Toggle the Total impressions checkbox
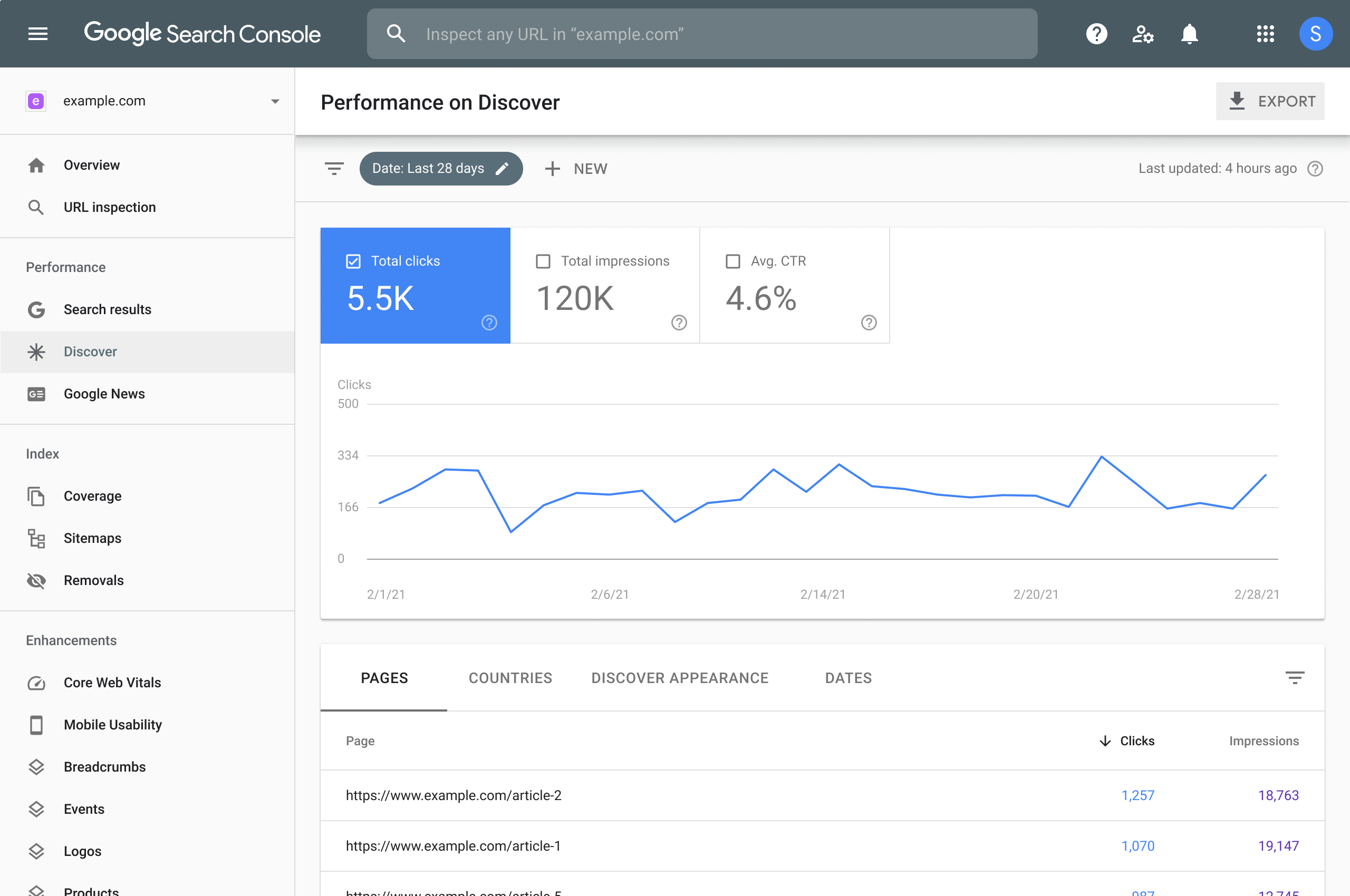Screen dimensions: 1350x896 click(543, 261)
